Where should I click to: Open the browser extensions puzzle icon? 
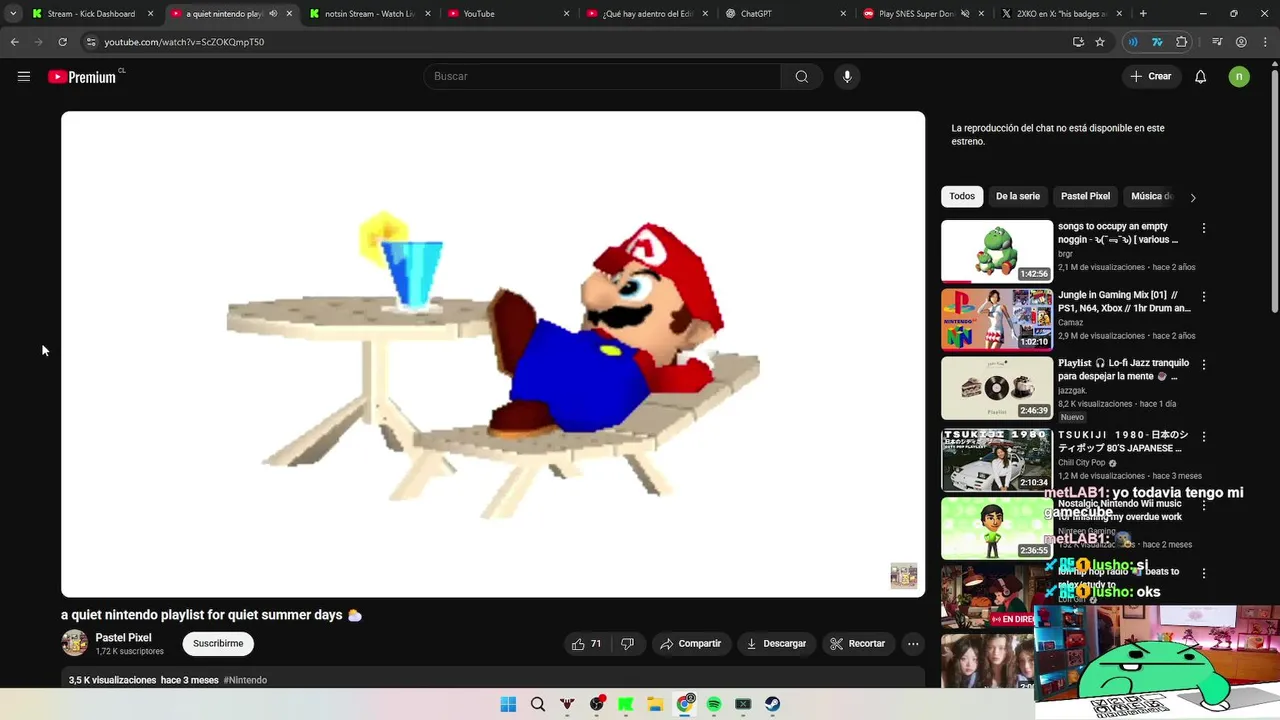coord(1182,42)
